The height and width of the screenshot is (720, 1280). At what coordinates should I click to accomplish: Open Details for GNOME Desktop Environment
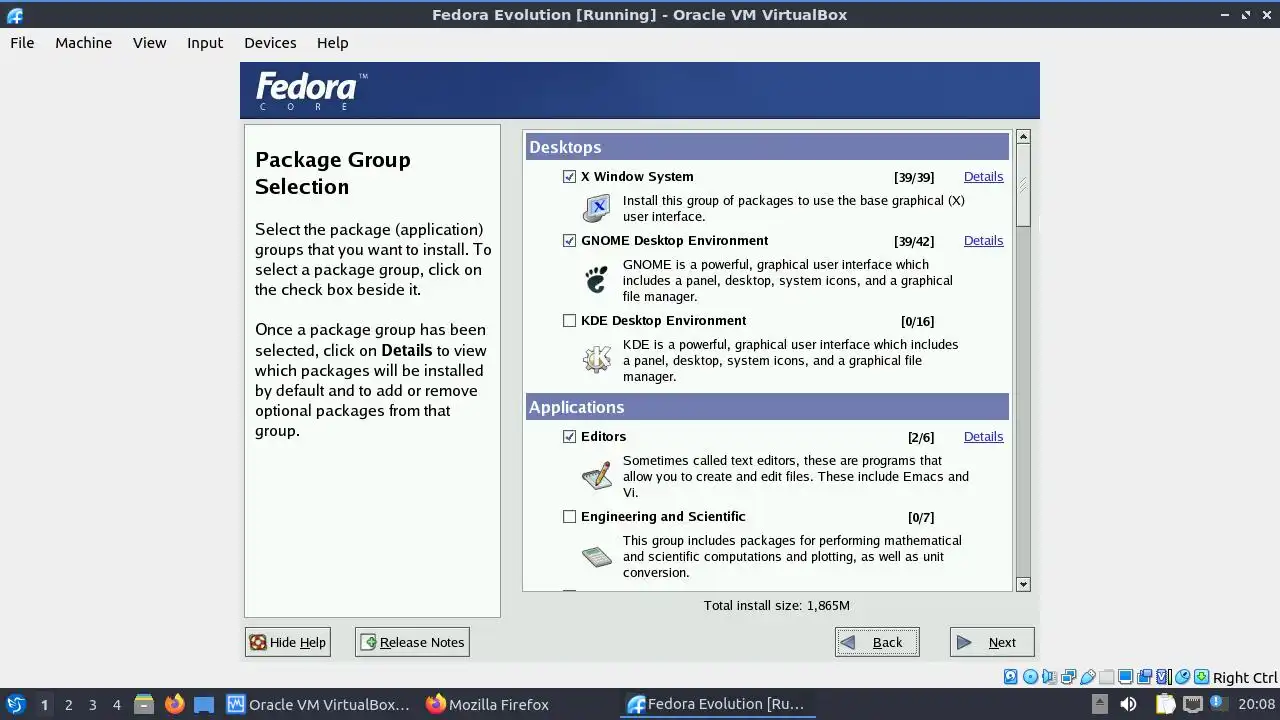click(x=983, y=241)
